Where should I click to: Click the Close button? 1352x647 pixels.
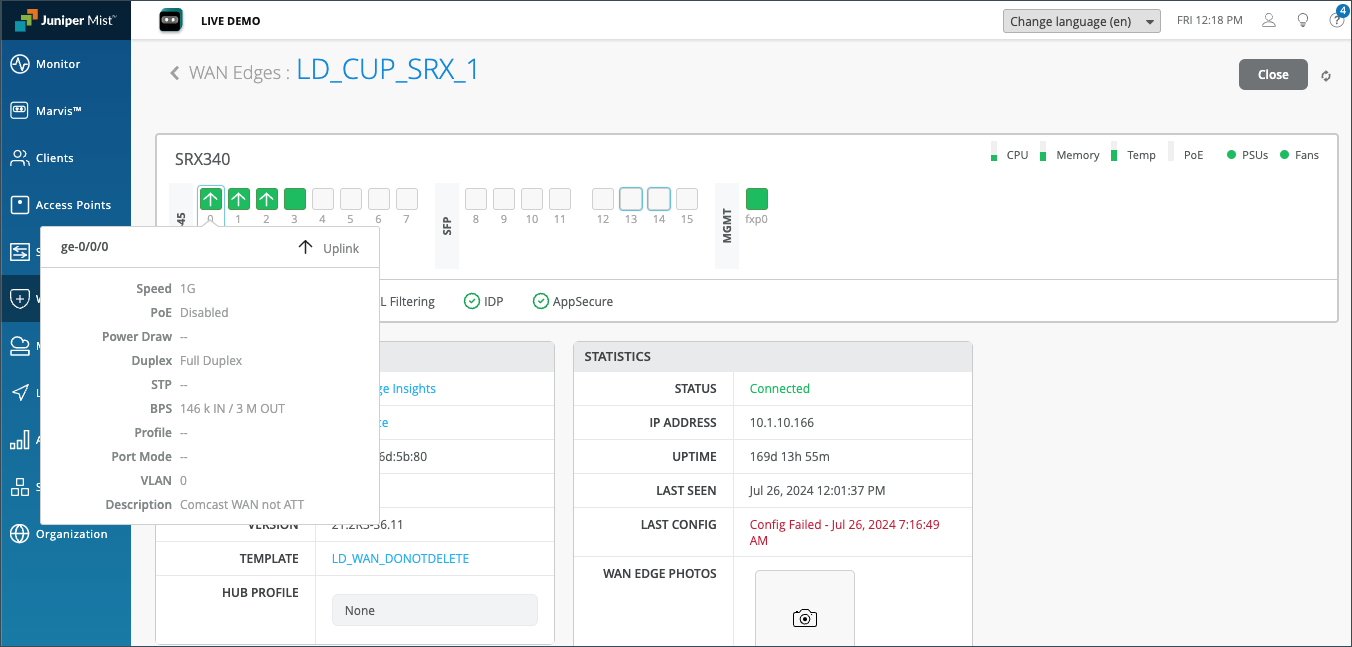(1273, 74)
